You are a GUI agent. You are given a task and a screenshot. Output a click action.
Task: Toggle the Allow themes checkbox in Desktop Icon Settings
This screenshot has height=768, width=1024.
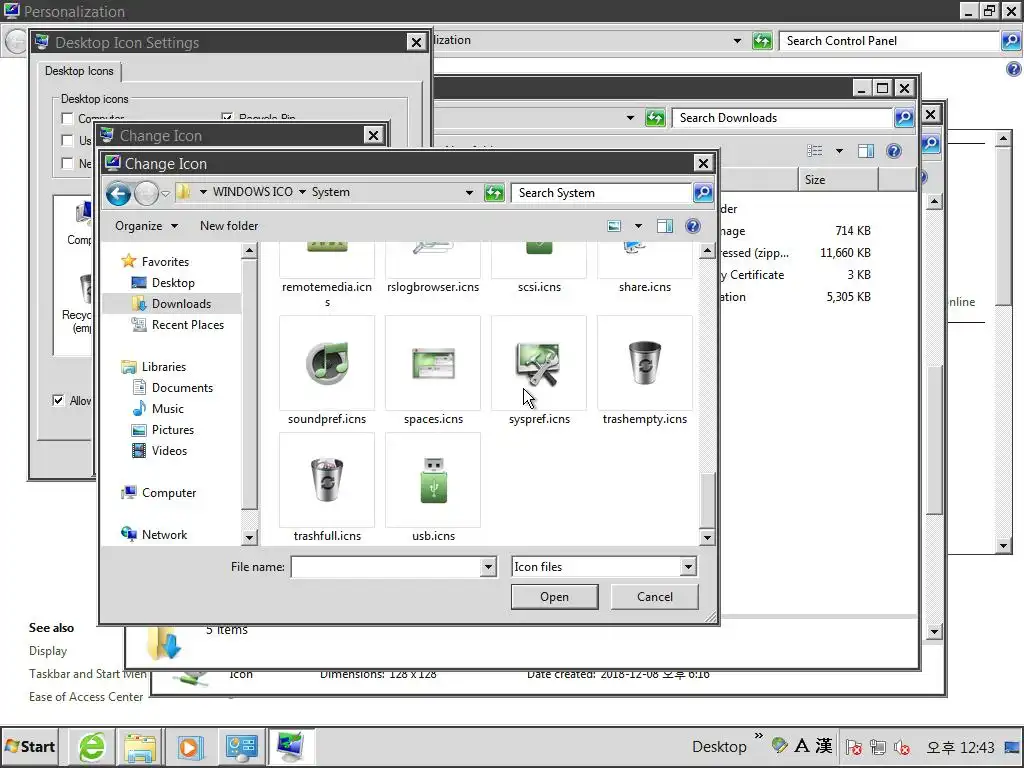(x=58, y=400)
